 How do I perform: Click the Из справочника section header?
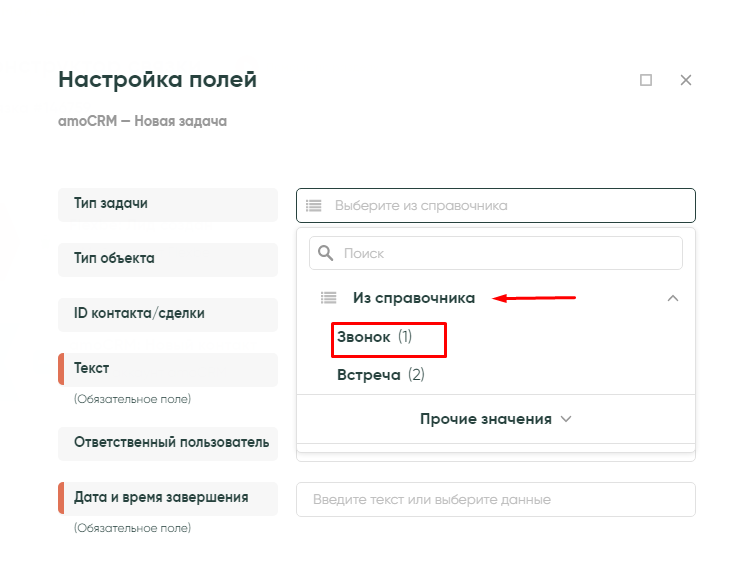click(414, 298)
